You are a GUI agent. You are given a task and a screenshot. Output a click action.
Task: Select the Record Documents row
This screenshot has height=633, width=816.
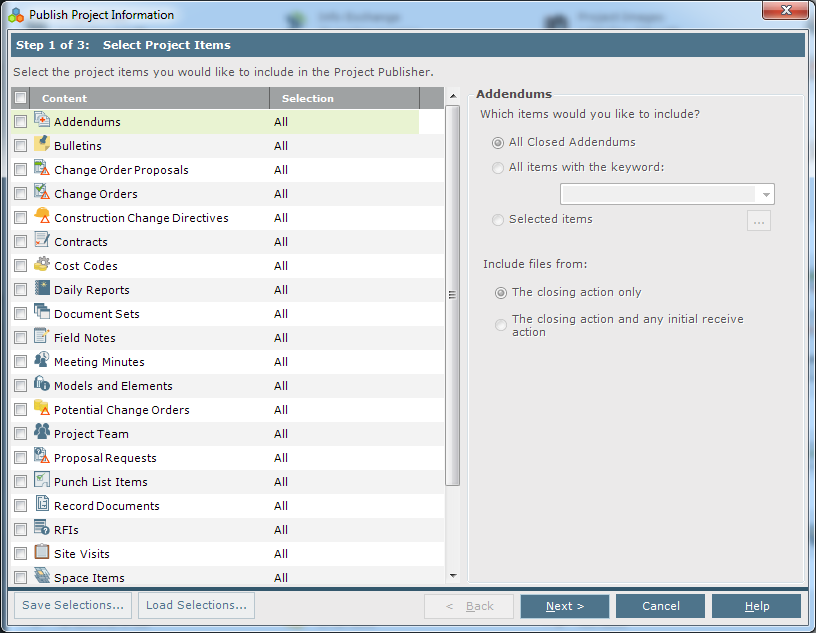227,506
